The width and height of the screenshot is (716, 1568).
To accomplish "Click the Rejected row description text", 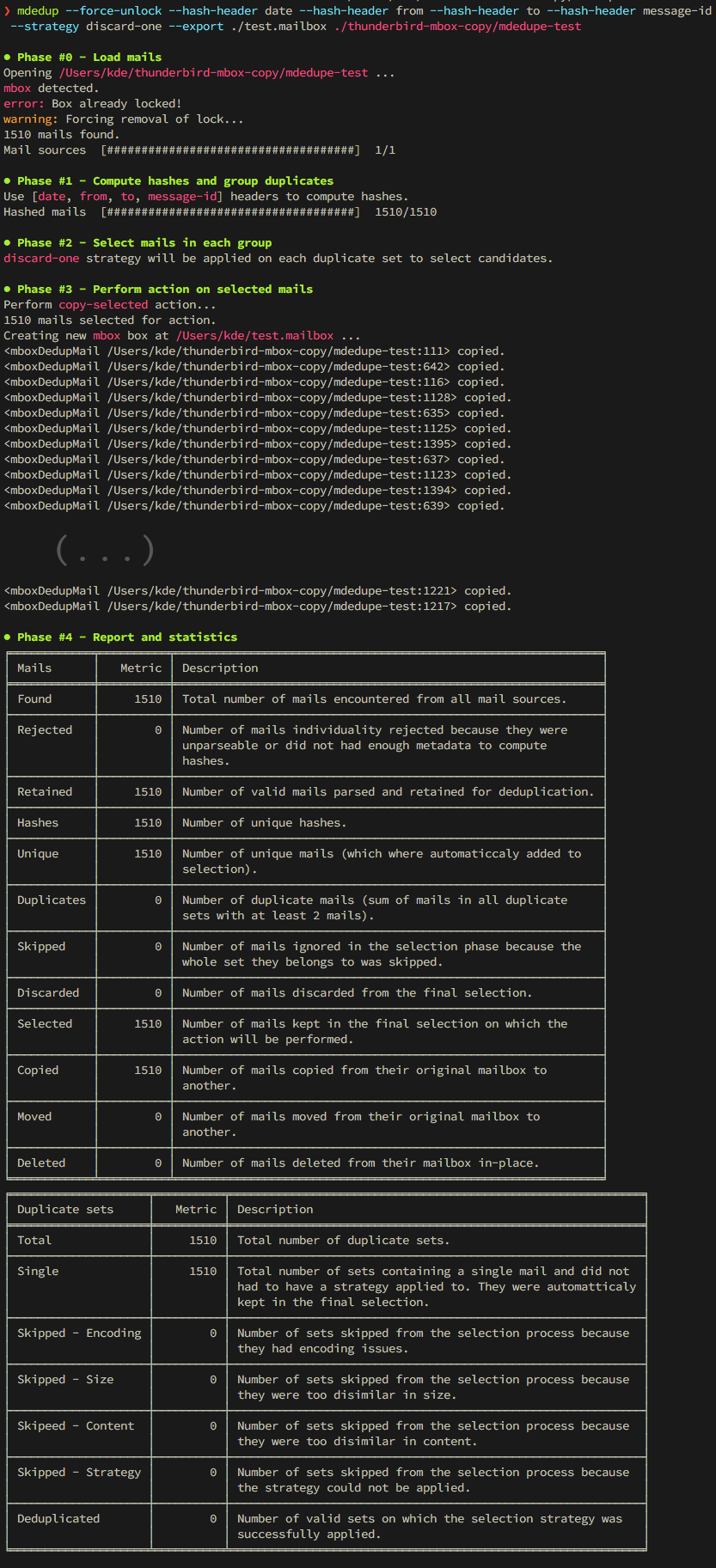I will click(375, 746).
